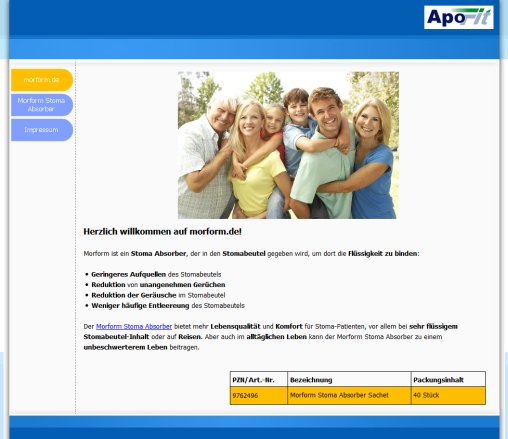Click the 'unbeschwerterem Leben' bold text

(x=125, y=347)
